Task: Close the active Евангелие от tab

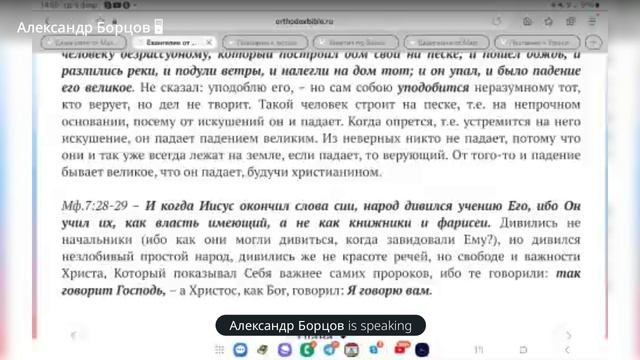Action: tap(209, 42)
